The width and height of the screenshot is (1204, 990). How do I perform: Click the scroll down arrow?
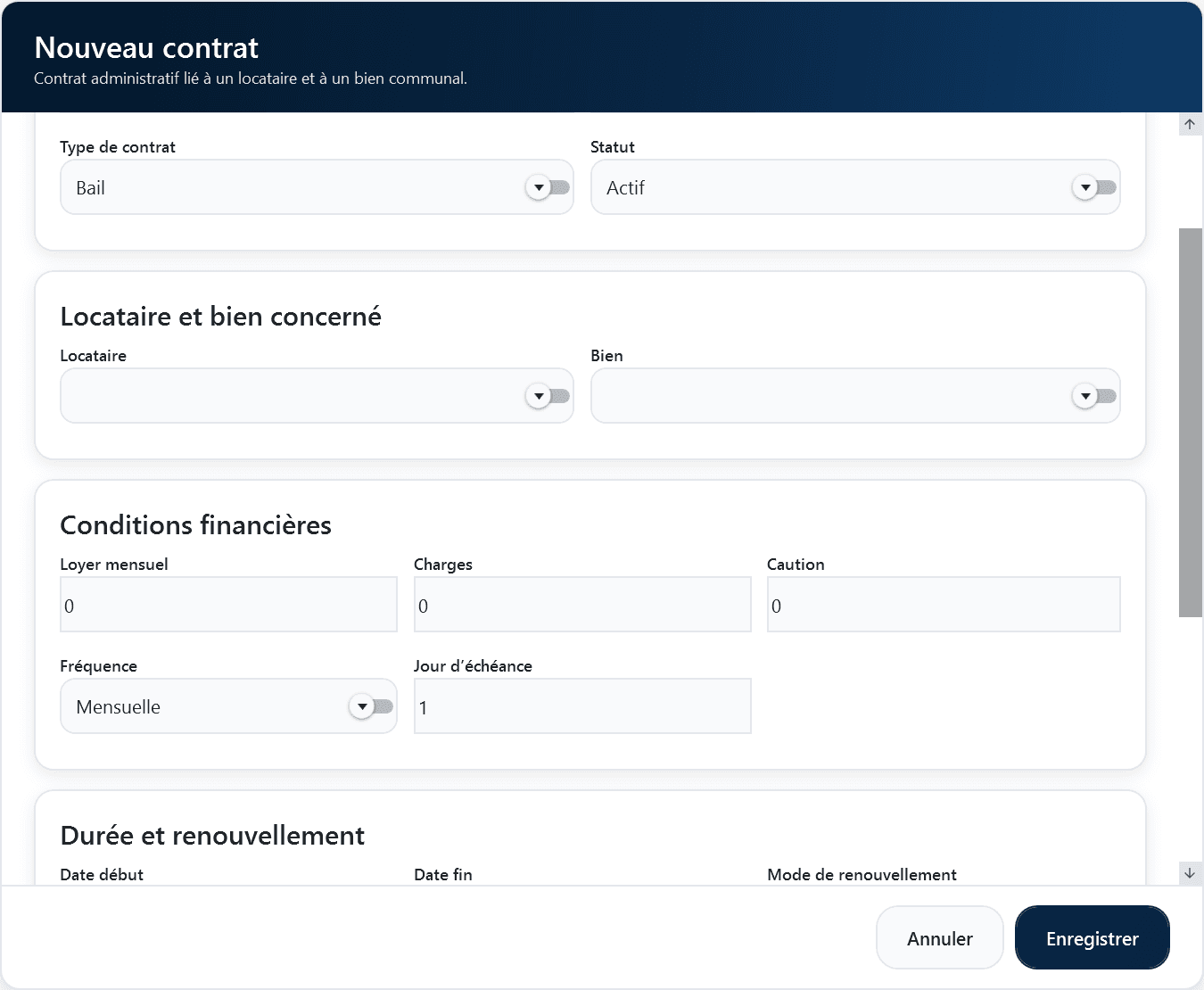(1190, 873)
